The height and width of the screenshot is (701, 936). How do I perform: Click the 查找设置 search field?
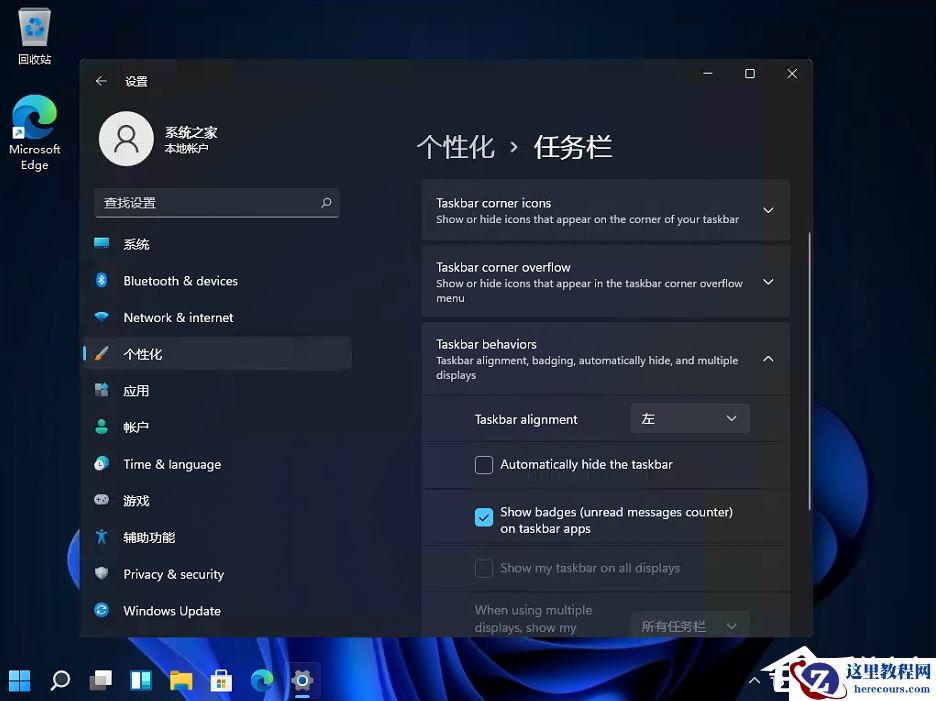(x=216, y=202)
